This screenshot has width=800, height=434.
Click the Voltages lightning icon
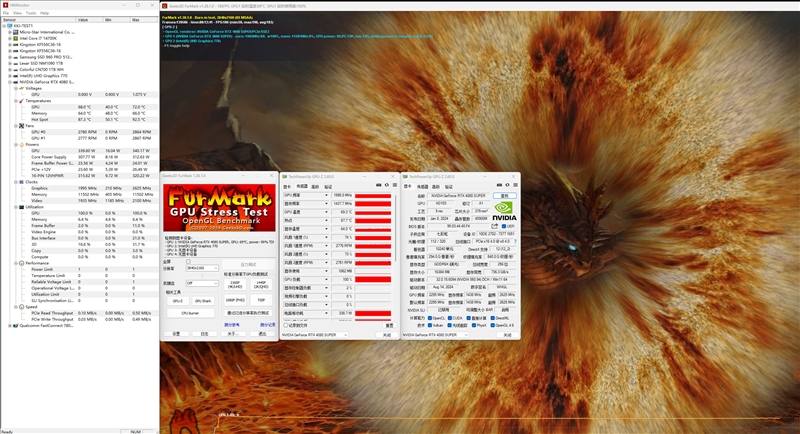click(x=21, y=88)
